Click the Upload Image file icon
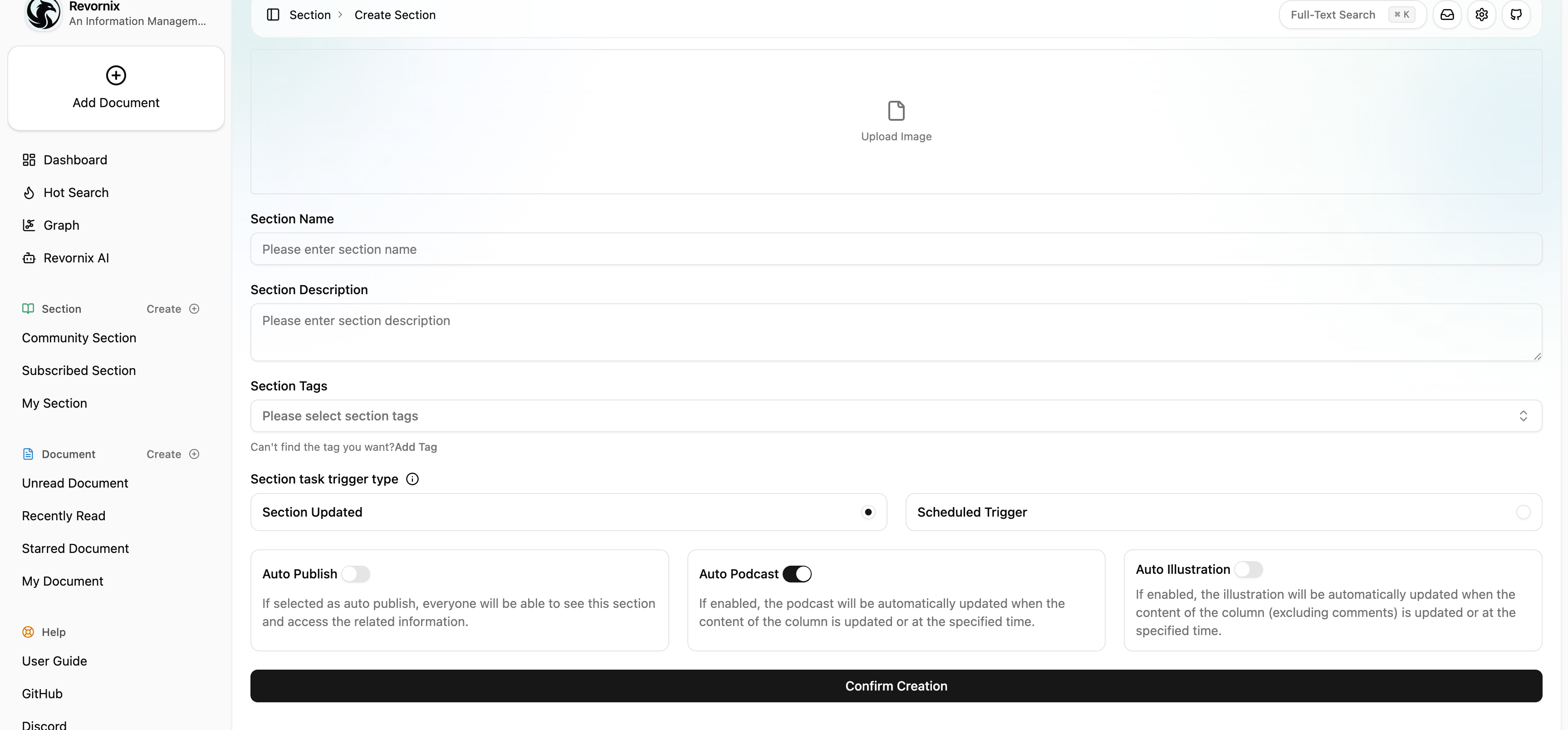The height and width of the screenshot is (730, 1568). [x=896, y=111]
